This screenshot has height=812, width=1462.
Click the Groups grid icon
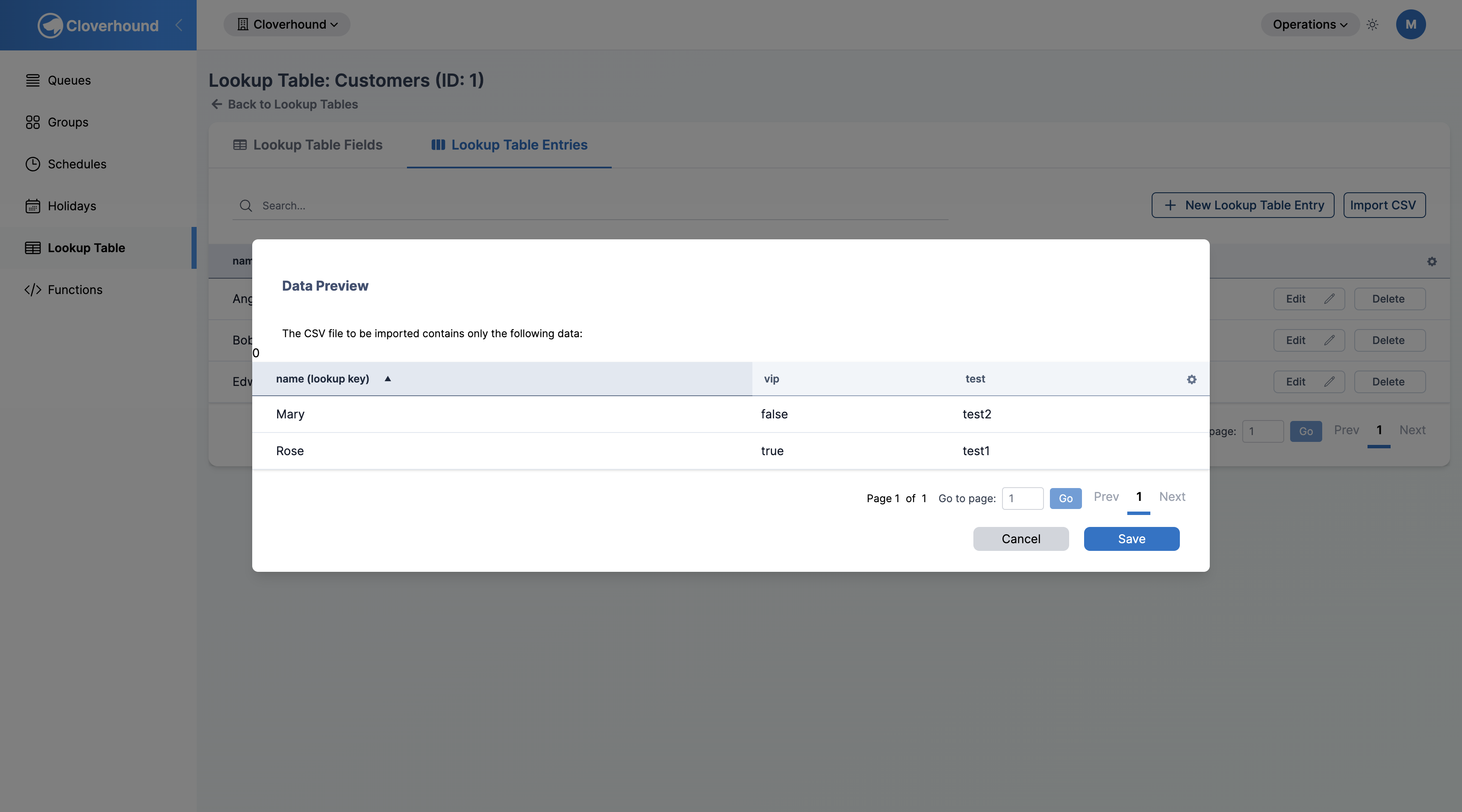tap(33, 122)
